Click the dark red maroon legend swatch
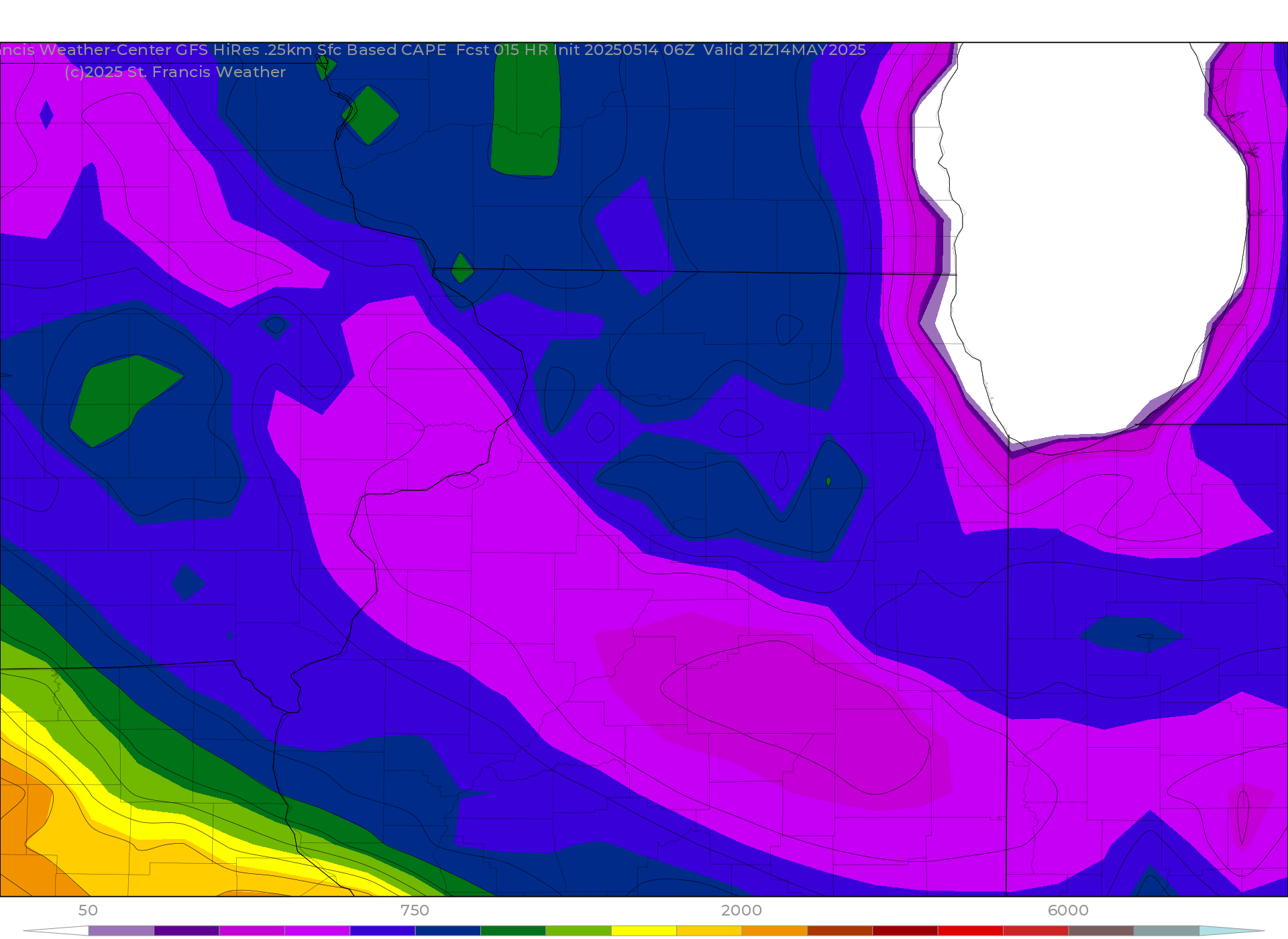The height and width of the screenshot is (939, 1288). (x=905, y=931)
